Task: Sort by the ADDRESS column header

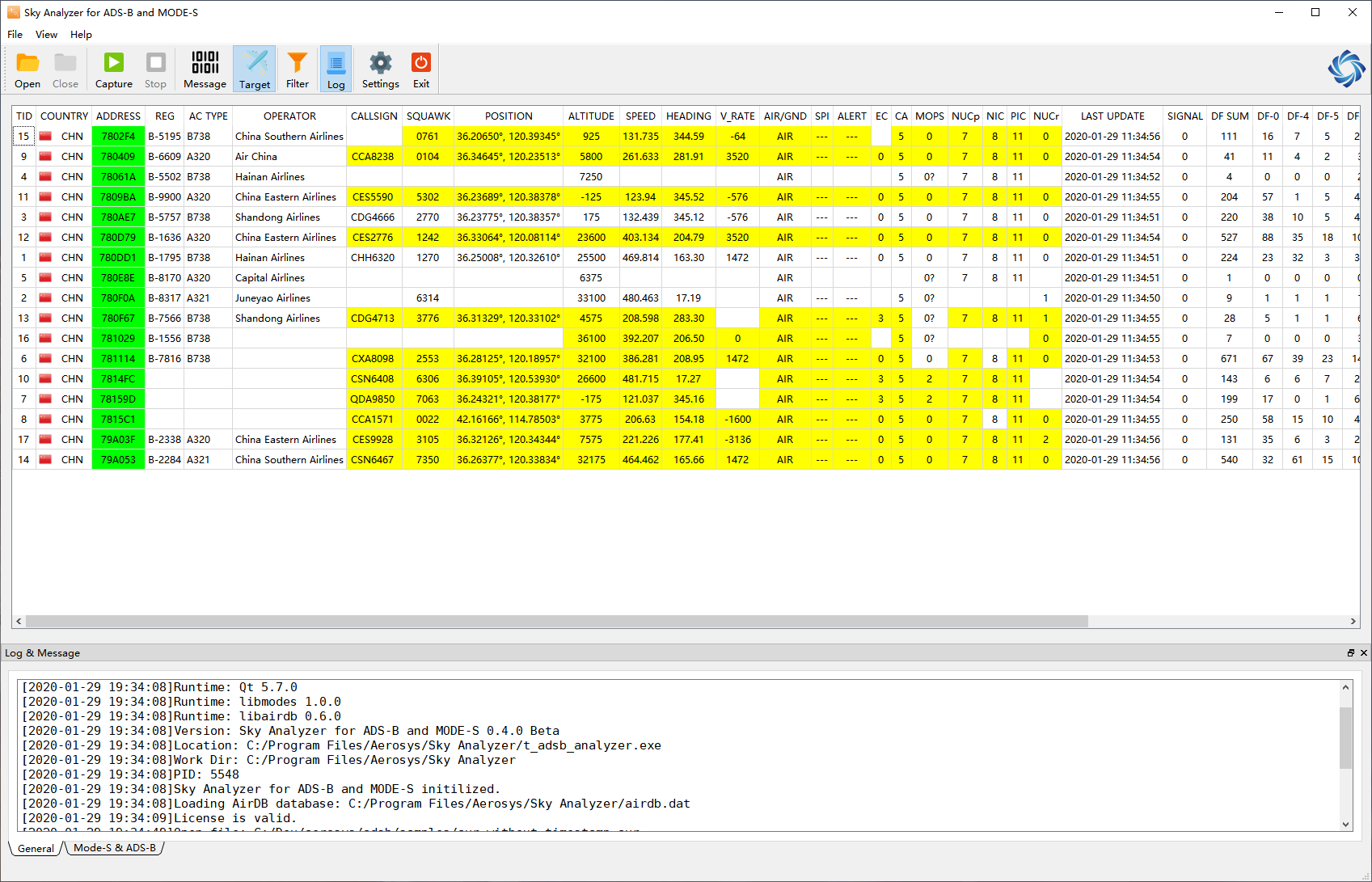Action: 118,116
